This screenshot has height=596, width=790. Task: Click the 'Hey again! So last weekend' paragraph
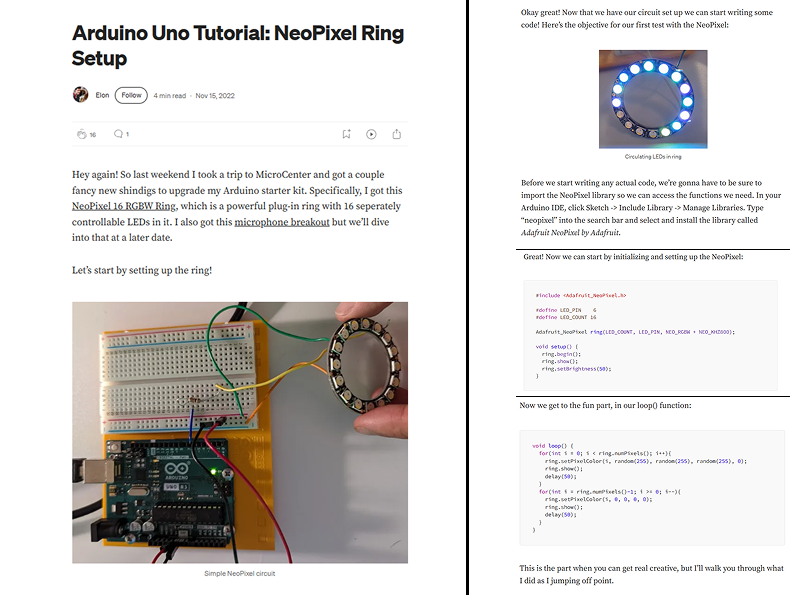(237, 206)
